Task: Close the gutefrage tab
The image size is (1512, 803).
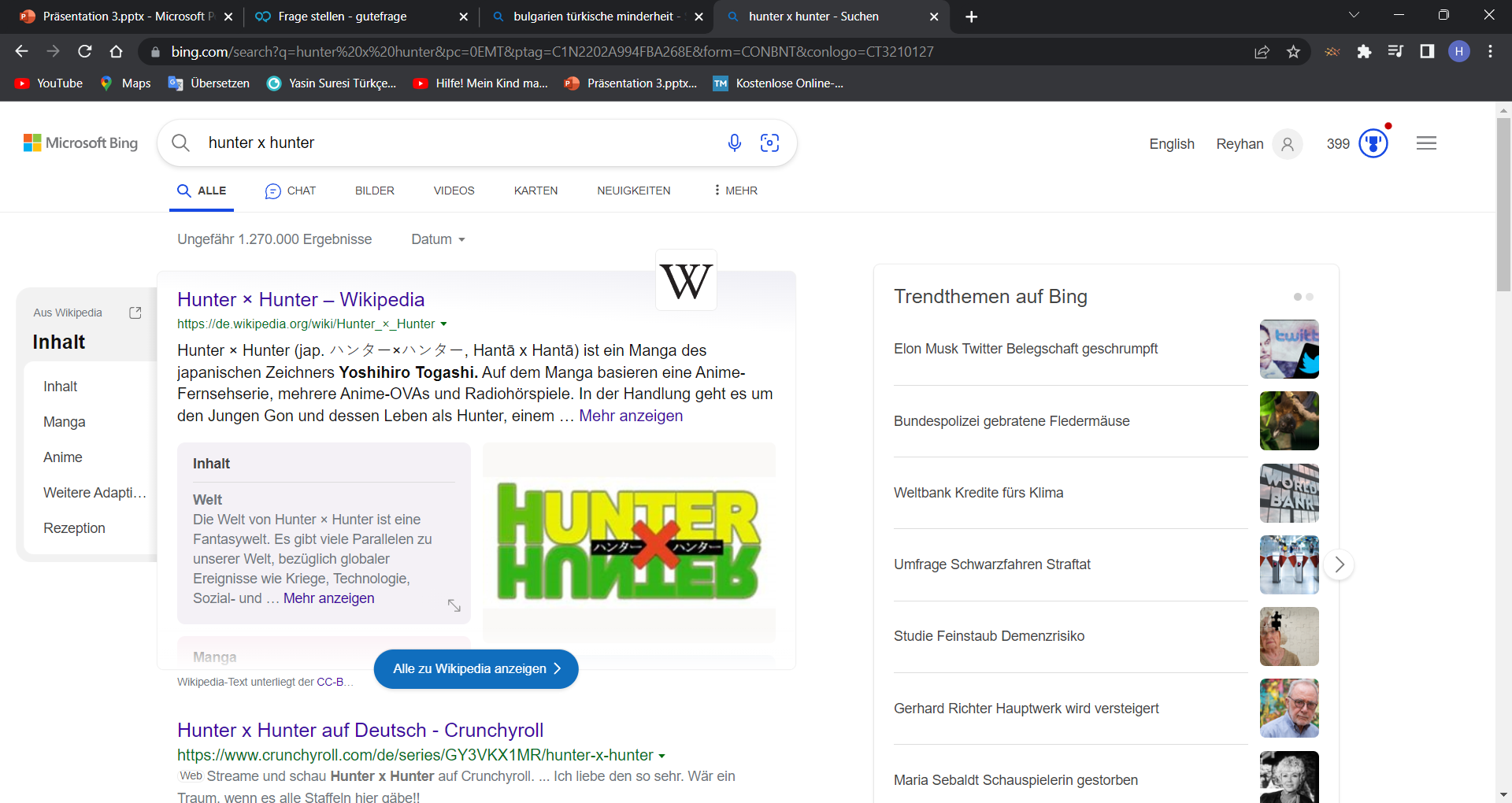Action: pos(463,17)
